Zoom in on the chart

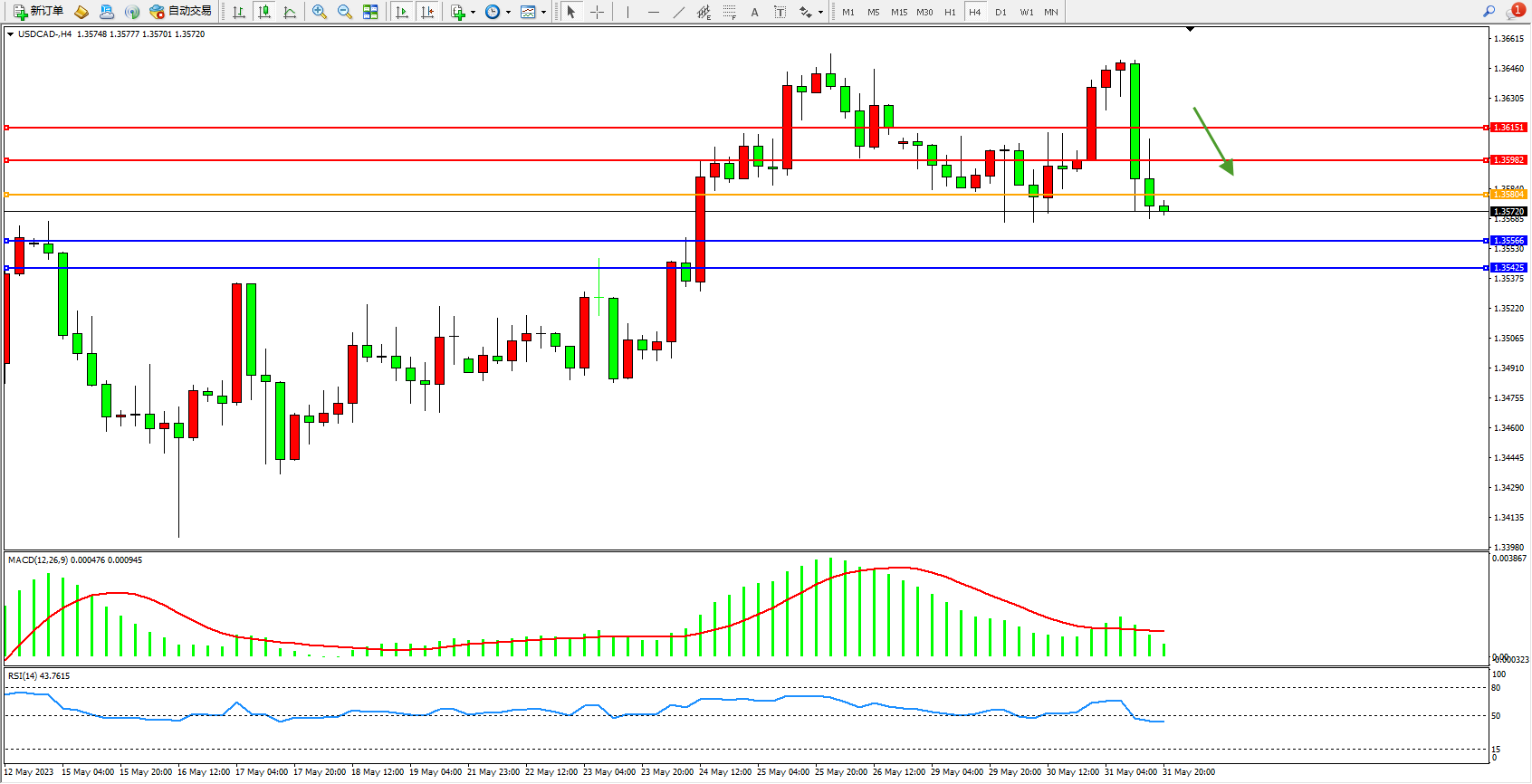(x=320, y=12)
